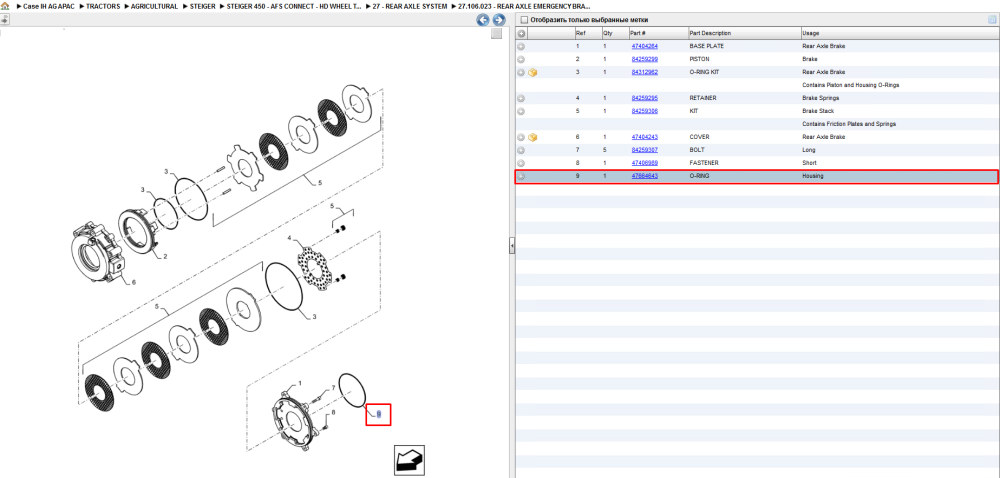This screenshot has height=478, width=1000.
Task: Open part number link for BASE PLATE
Action: point(644,47)
